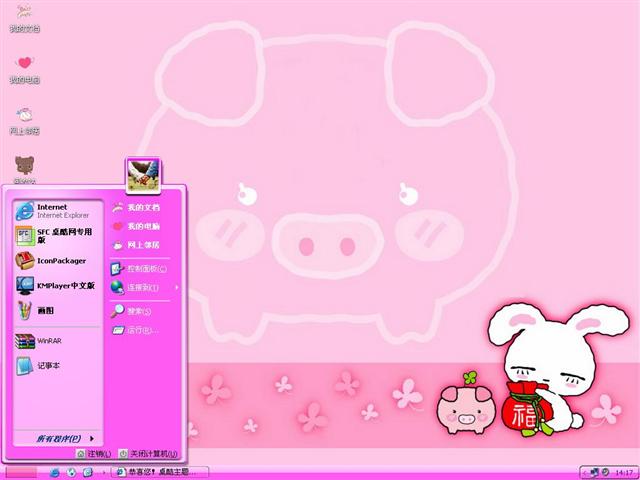Select 网上邻居 desktop icon
The image size is (640, 480).
(x=24, y=121)
